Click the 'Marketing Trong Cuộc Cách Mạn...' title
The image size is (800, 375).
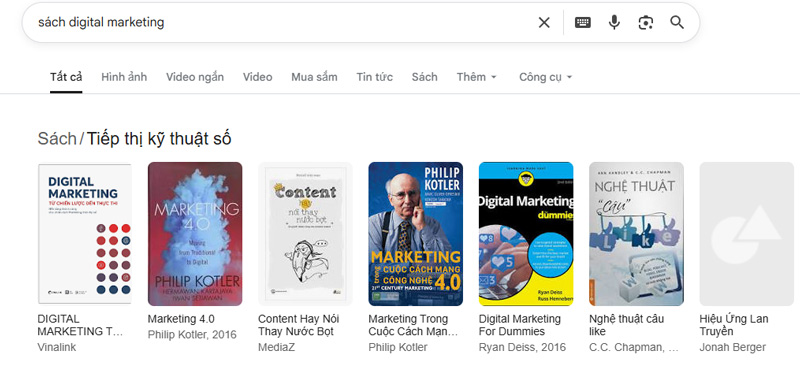pyautogui.click(x=413, y=325)
